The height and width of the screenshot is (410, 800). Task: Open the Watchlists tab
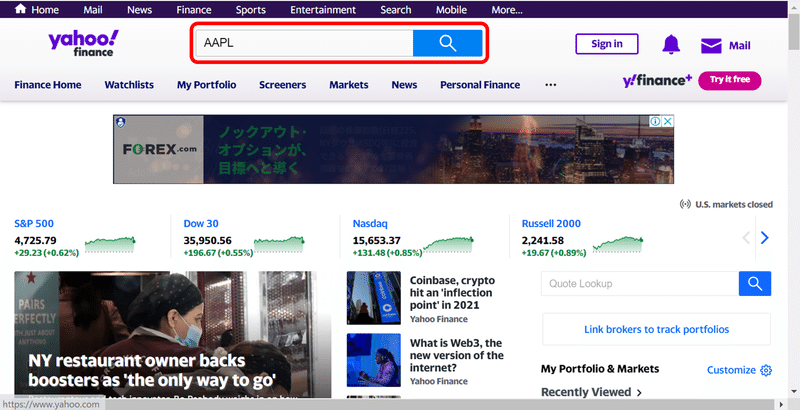[129, 85]
